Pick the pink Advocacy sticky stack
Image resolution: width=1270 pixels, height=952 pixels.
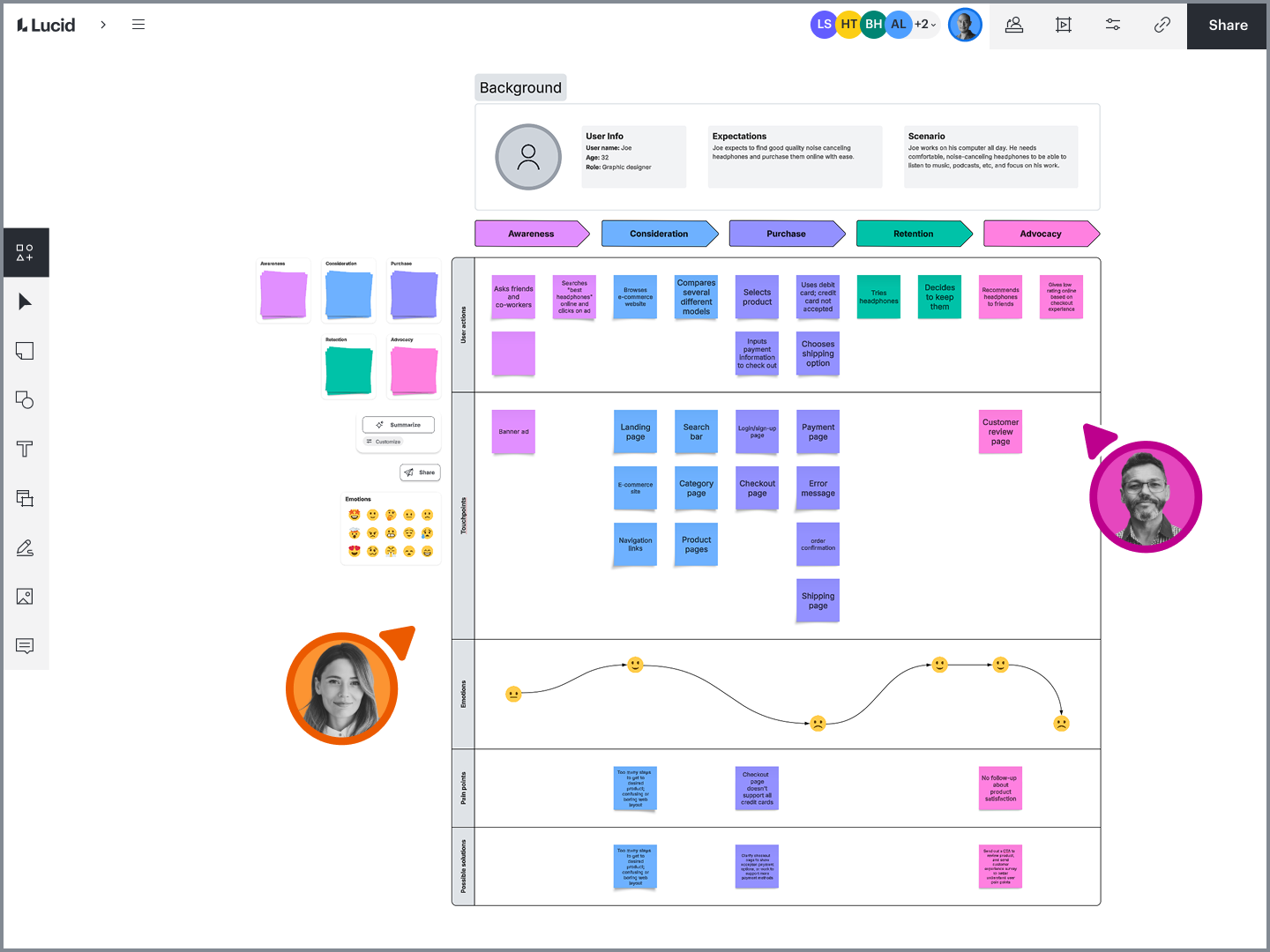coord(415,371)
